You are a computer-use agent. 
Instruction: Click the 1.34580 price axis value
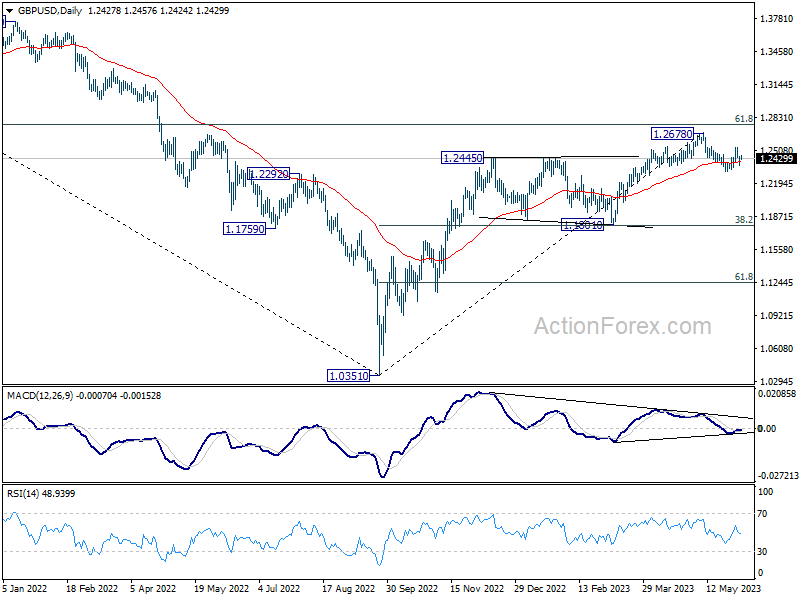click(x=777, y=52)
